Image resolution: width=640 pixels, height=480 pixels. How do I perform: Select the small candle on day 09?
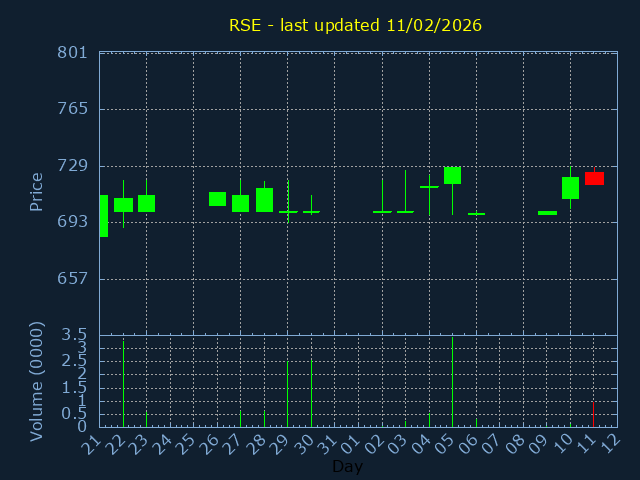(547, 213)
